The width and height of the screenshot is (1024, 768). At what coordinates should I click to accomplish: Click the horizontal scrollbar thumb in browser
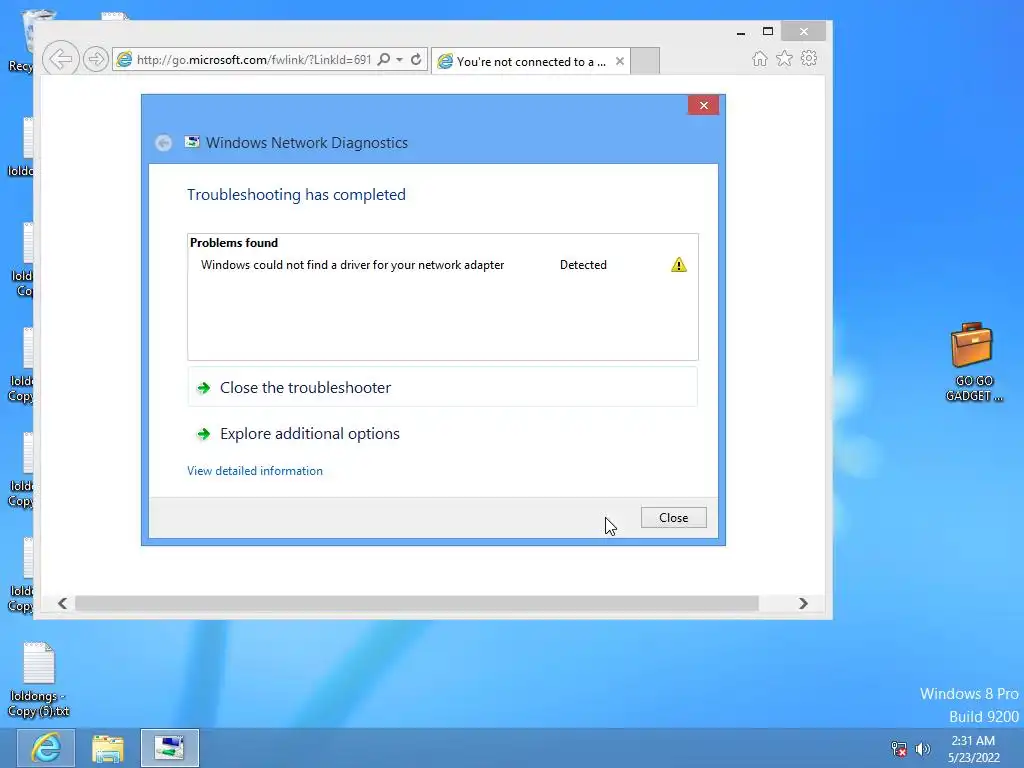click(x=417, y=603)
